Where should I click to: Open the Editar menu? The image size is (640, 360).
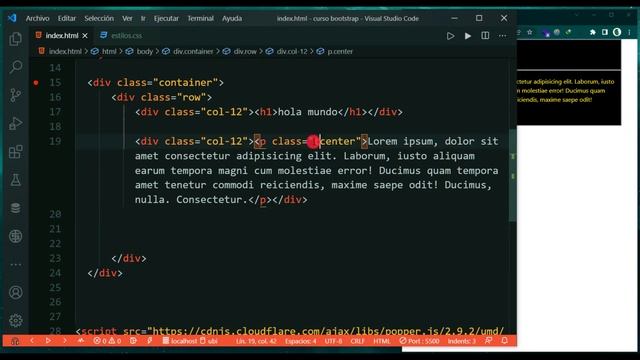(x=67, y=18)
